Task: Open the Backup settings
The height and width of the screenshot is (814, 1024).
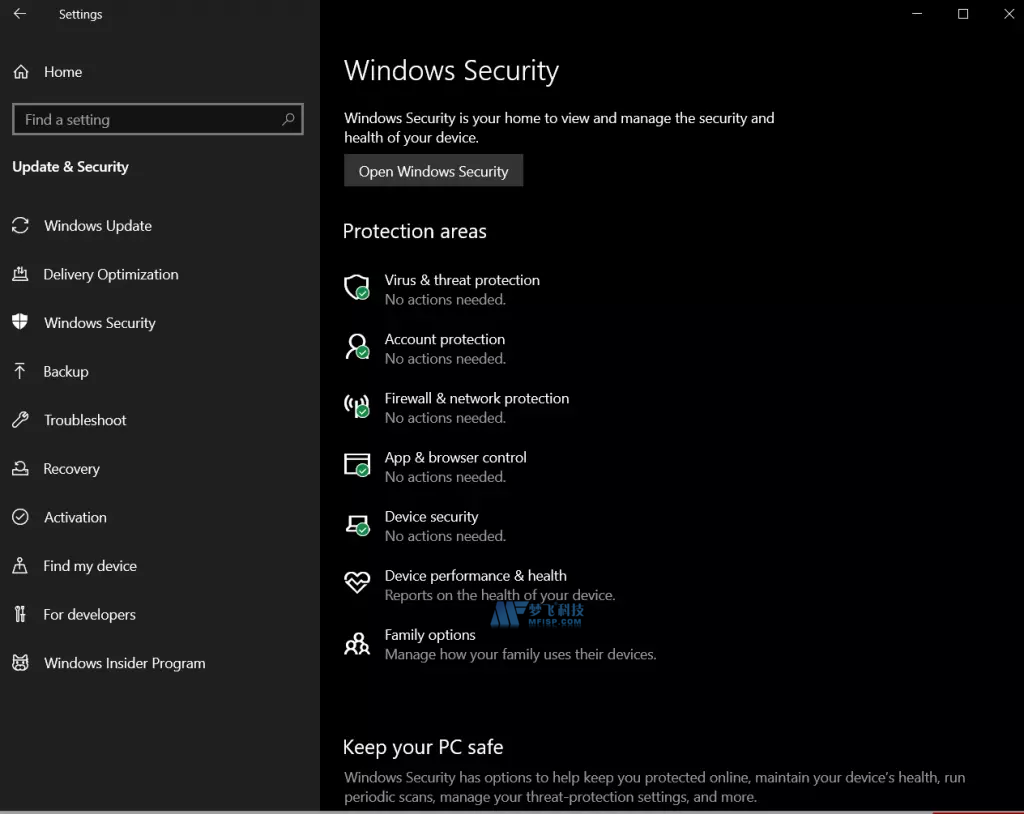Action: [66, 371]
